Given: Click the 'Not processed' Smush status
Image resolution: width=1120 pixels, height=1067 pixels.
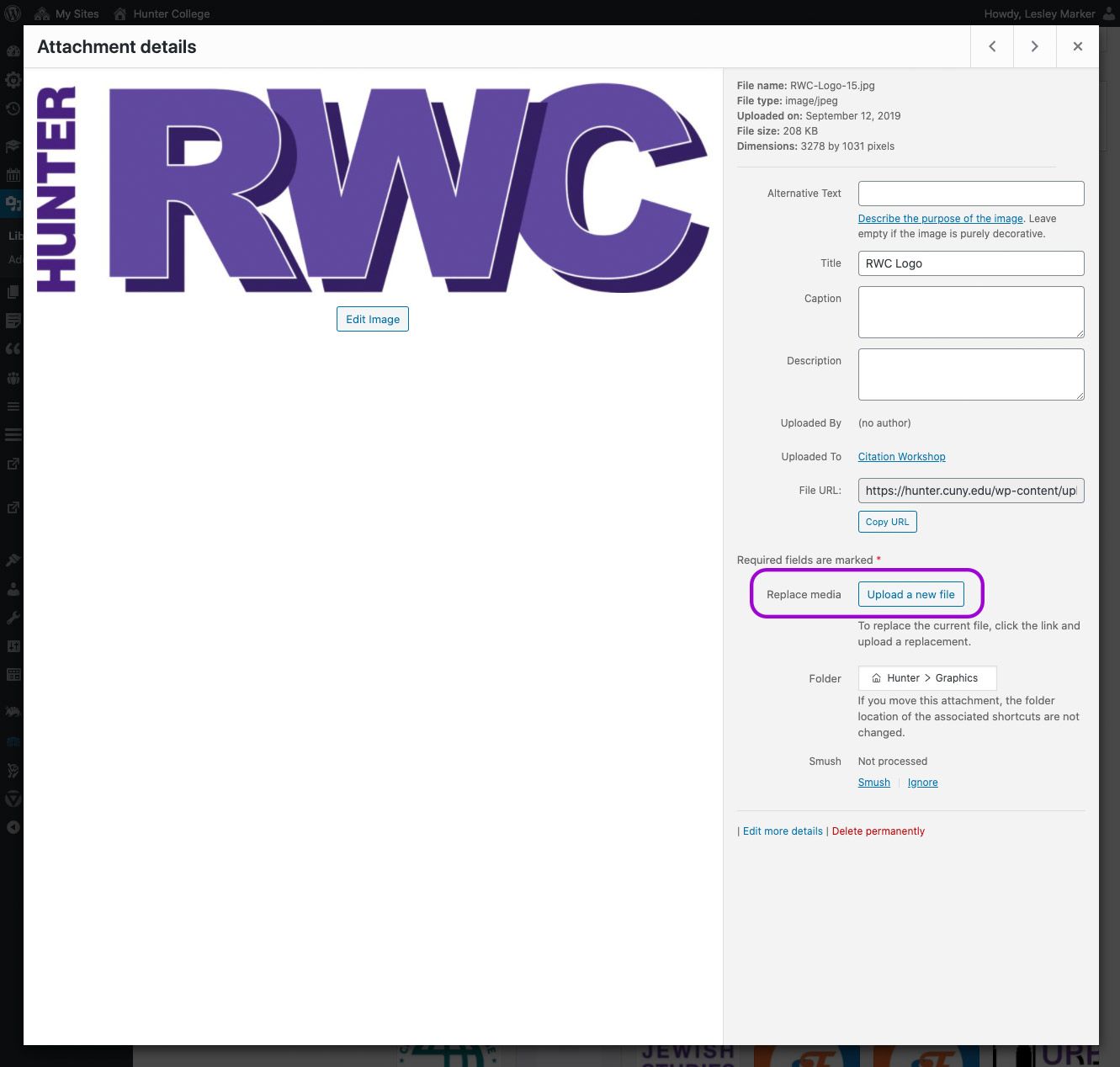Looking at the screenshot, I should coord(893,762).
